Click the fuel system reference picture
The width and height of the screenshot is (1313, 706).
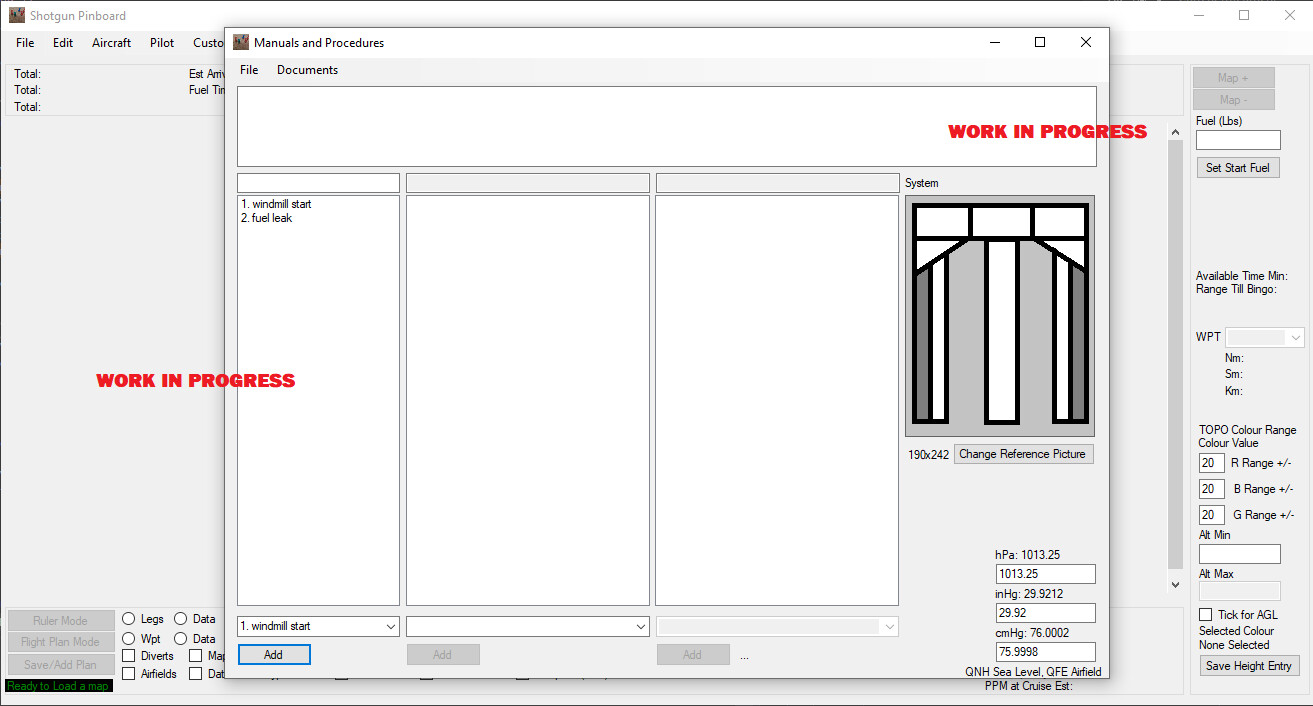coord(999,315)
